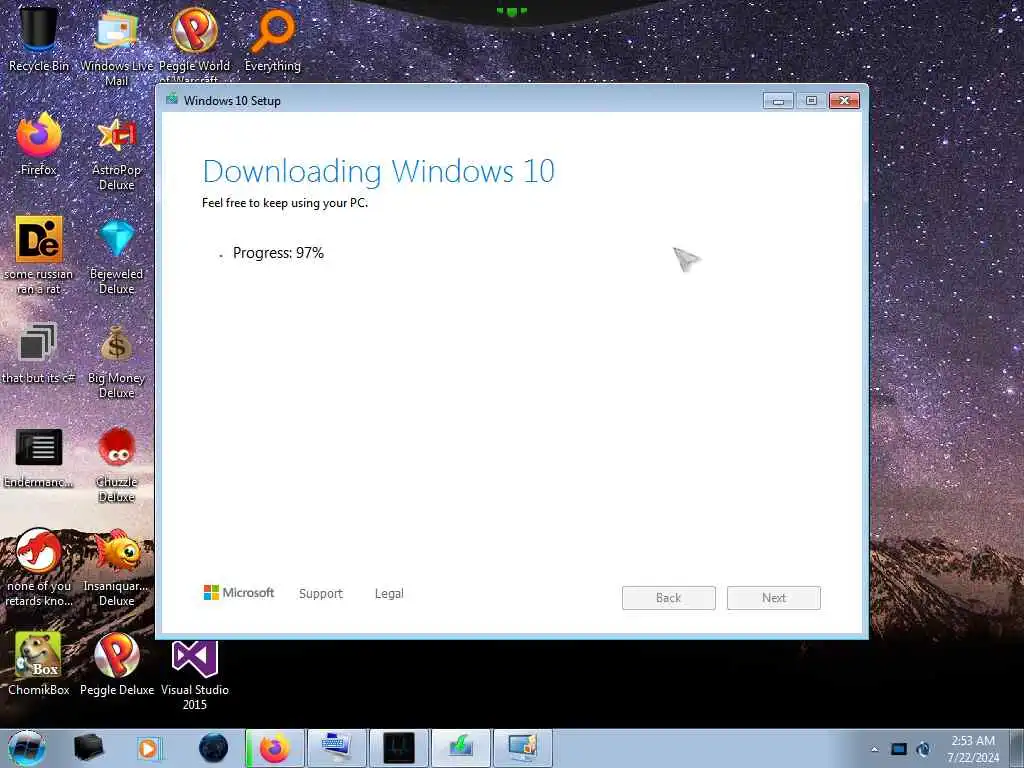The height and width of the screenshot is (768, 1024).
Task: Select Peggle World of Warcraft icon
Action: coord(194,43)
